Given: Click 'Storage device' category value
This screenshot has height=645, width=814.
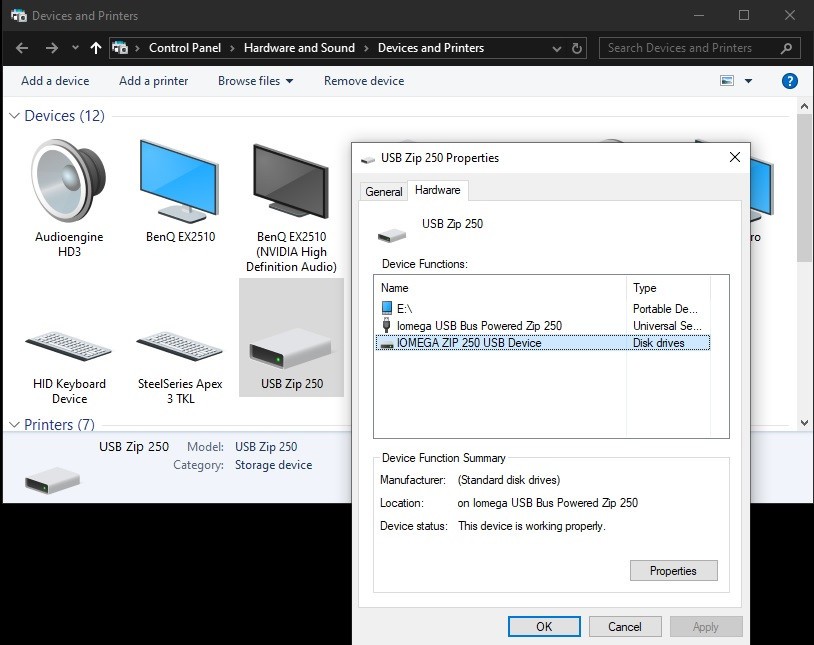Looking at the screenshot, I should (274, 465).
